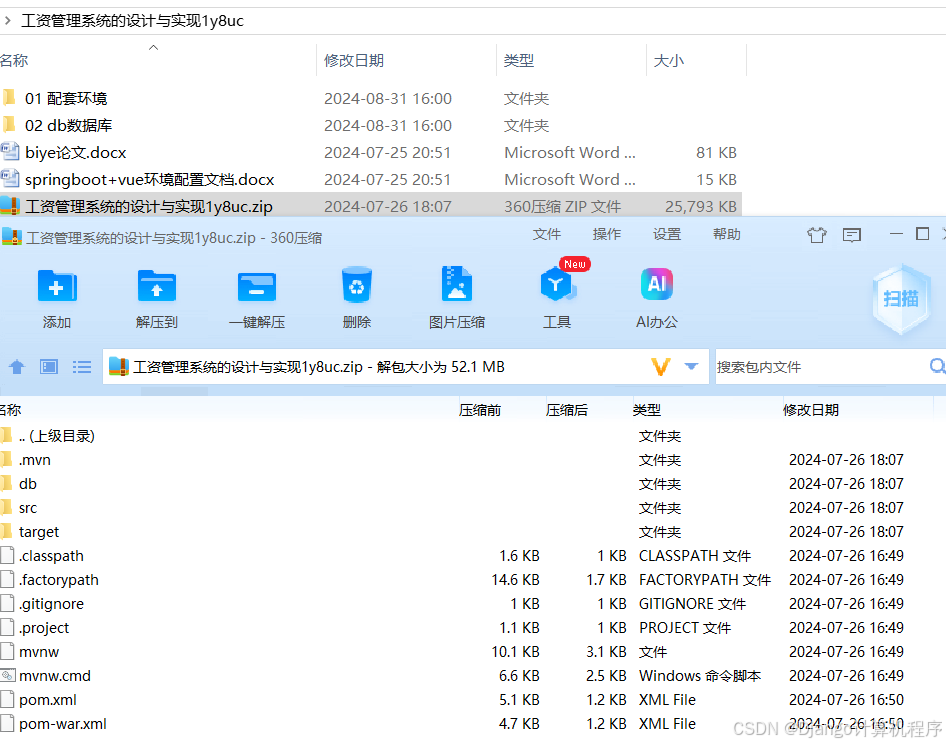946x744 pixels.
Task: Open the 设置 menu
Action: point(668,234)
